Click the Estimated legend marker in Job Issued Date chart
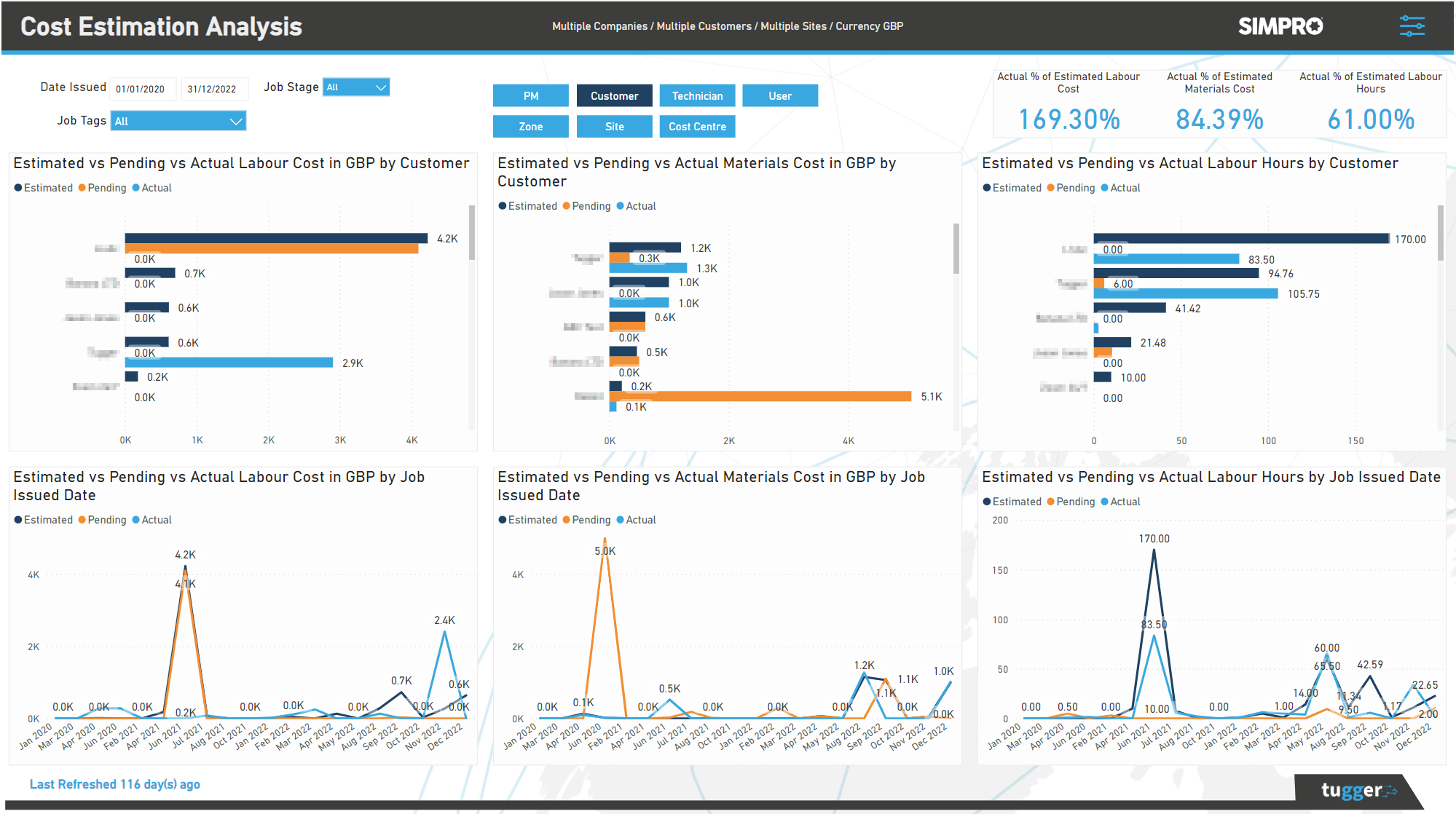 coord(17,519)
